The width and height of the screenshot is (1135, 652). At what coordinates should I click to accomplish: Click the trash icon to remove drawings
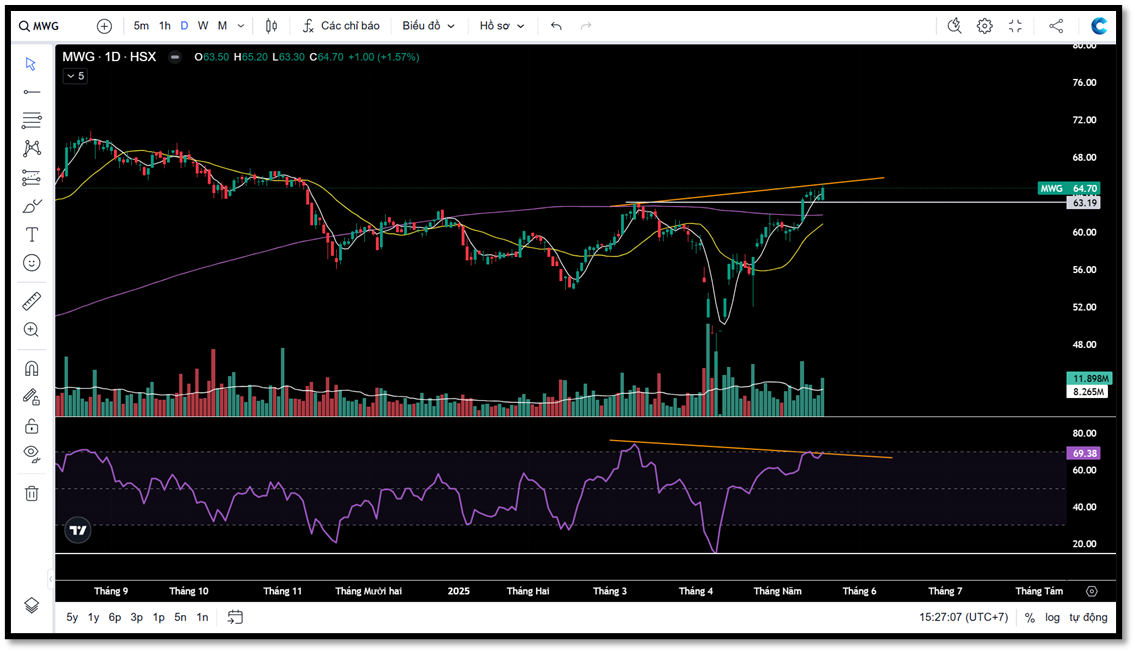[x=32, y=493]
